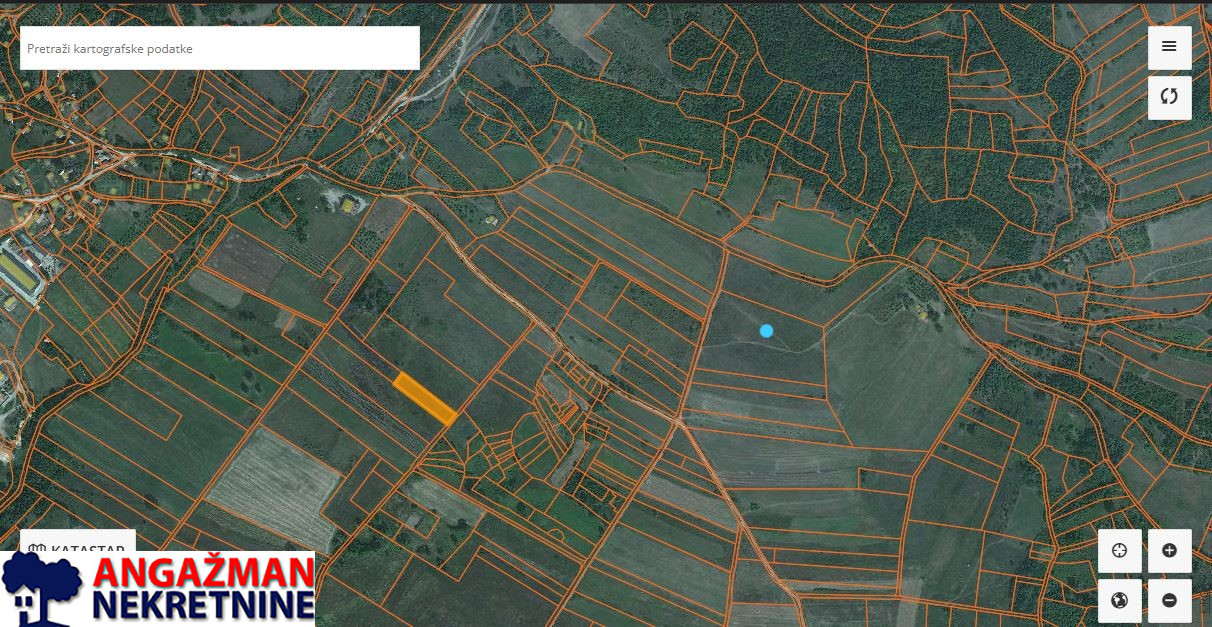Focus the 'Pretraži kartografske podatke' search box
1212x627 pixels.
[200, 48]
